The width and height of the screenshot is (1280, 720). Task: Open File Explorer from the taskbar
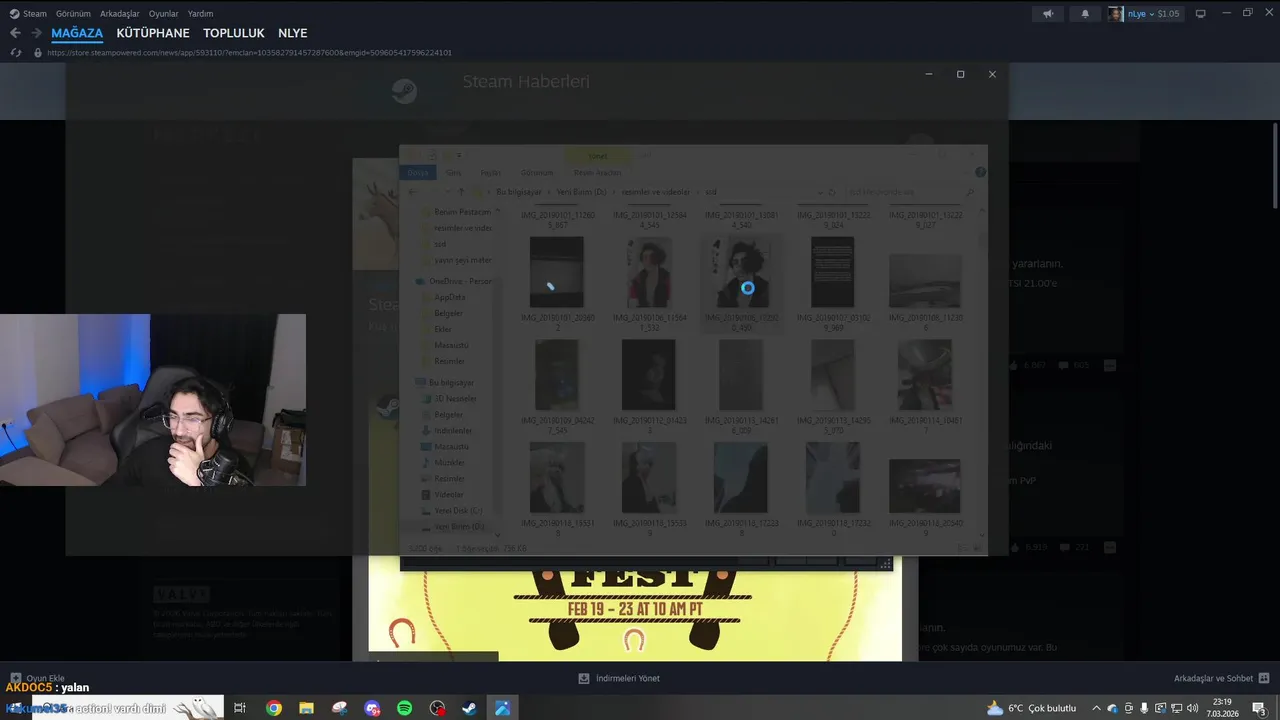[306, 708]
